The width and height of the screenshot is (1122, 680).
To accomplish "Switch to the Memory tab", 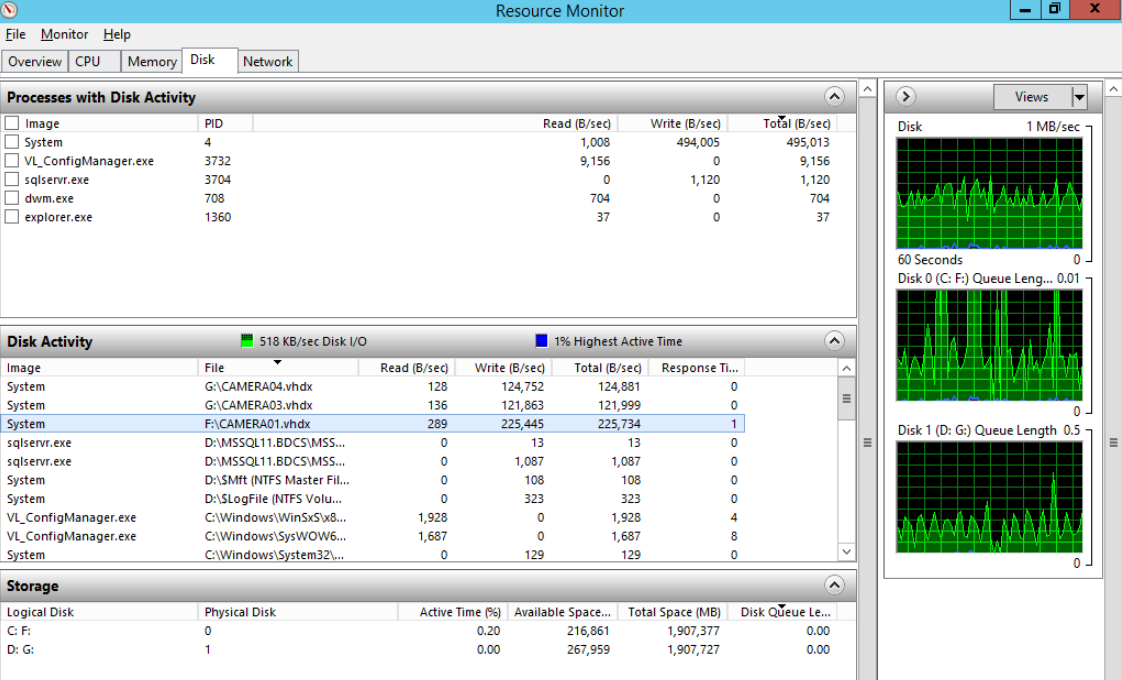I will (x=152, y=62).
